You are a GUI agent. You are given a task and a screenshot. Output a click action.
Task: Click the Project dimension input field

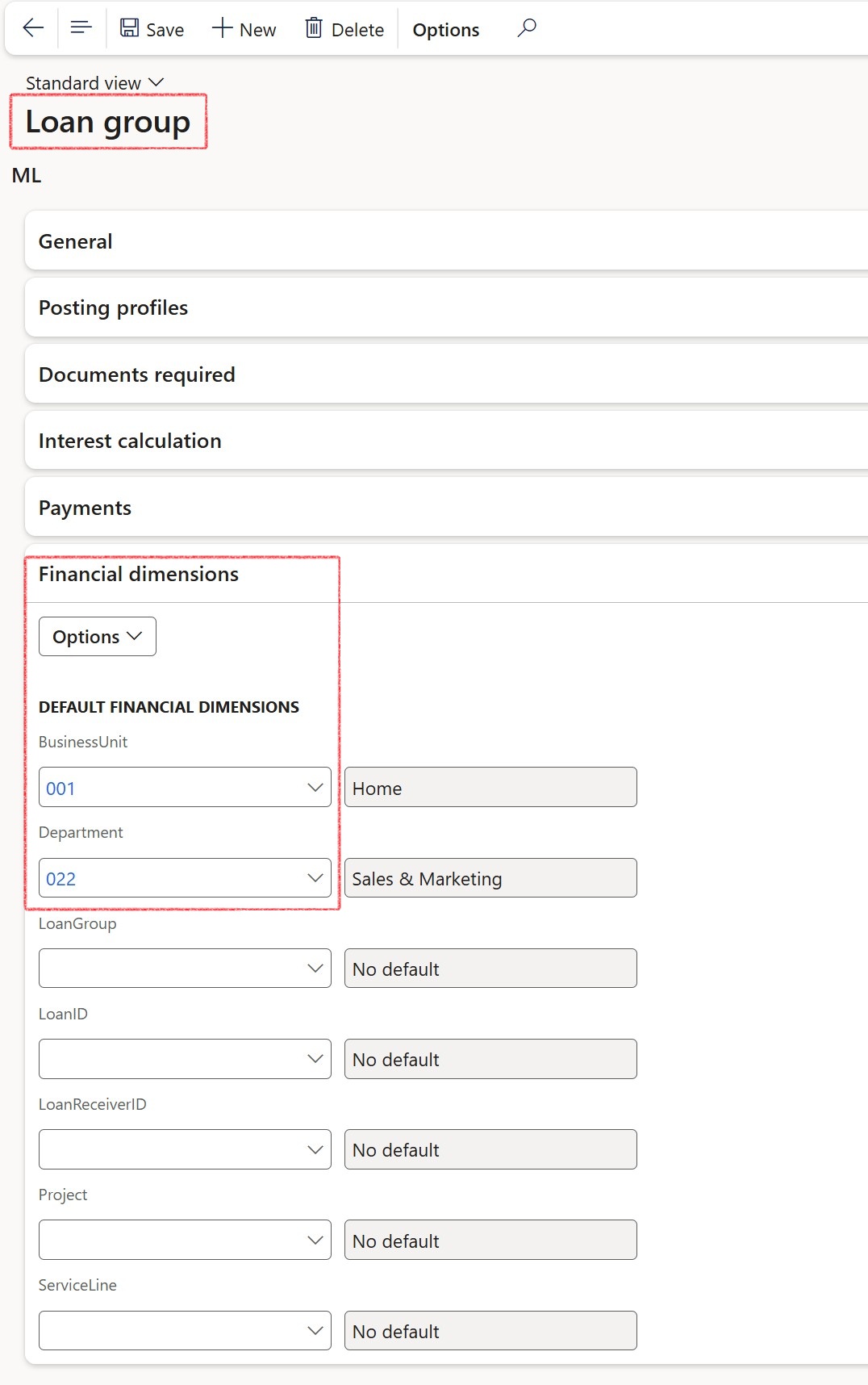click(169, 1240)
